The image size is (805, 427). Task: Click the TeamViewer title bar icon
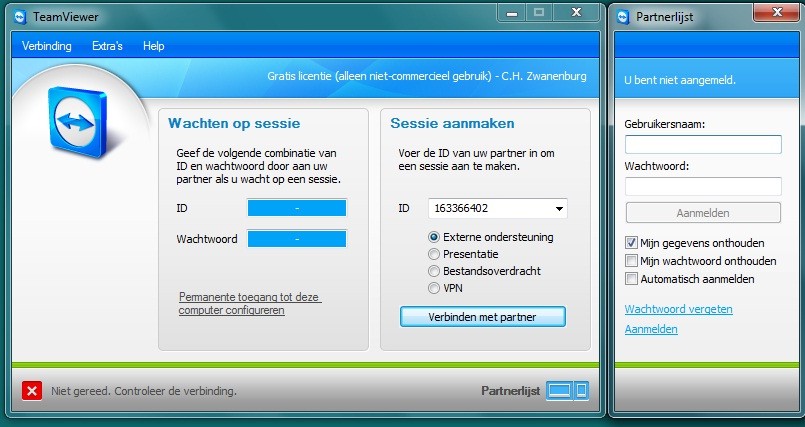click(x=20, y=17)
